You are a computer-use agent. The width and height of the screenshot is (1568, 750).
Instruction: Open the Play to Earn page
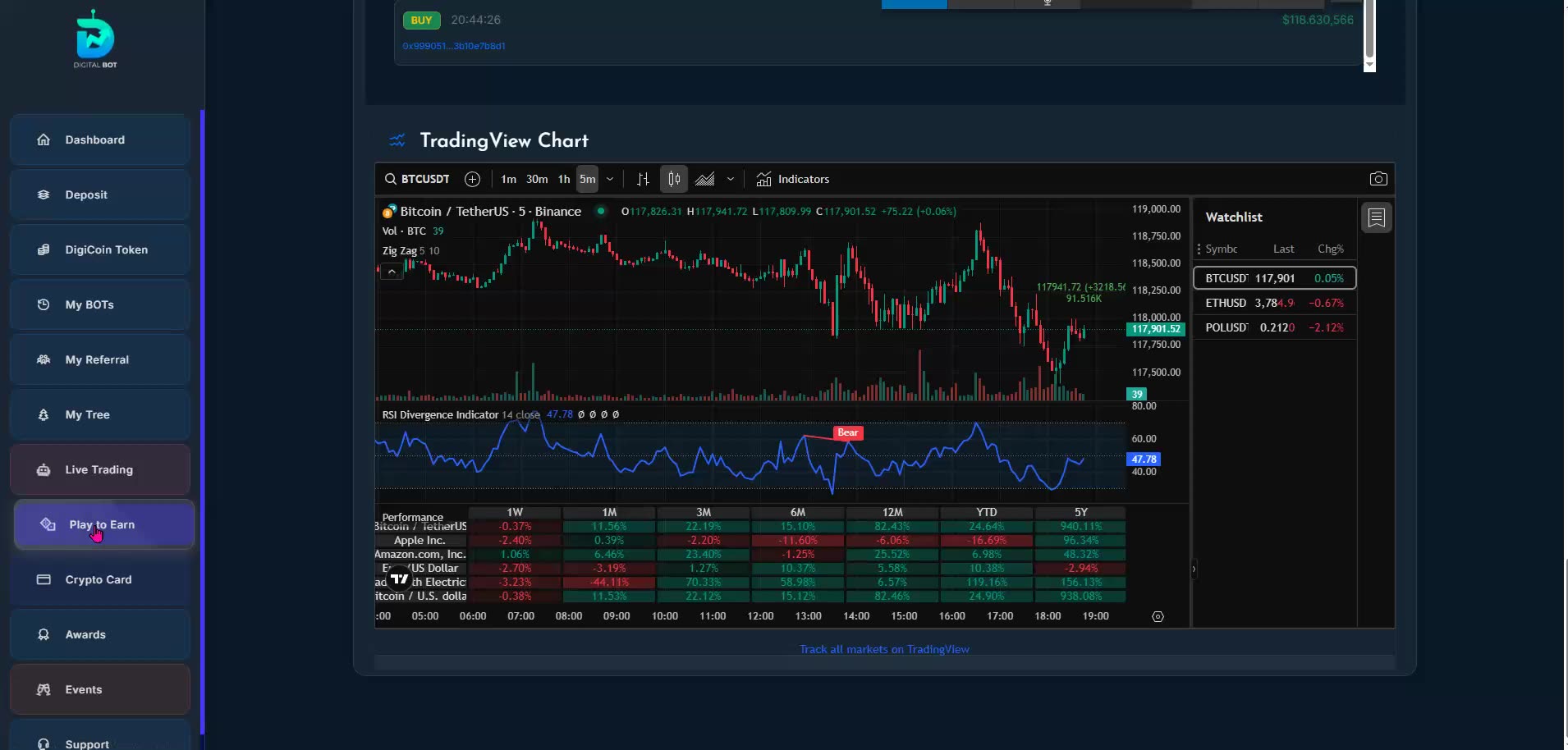(x=101, y=524)
